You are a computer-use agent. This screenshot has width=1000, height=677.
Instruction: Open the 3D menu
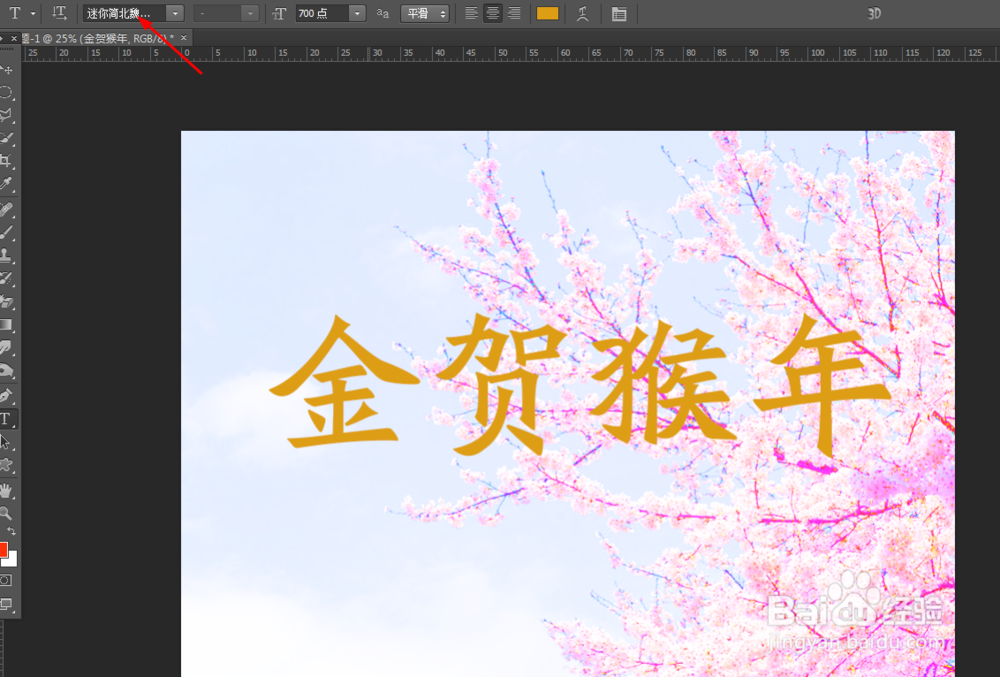coord(873,13)
